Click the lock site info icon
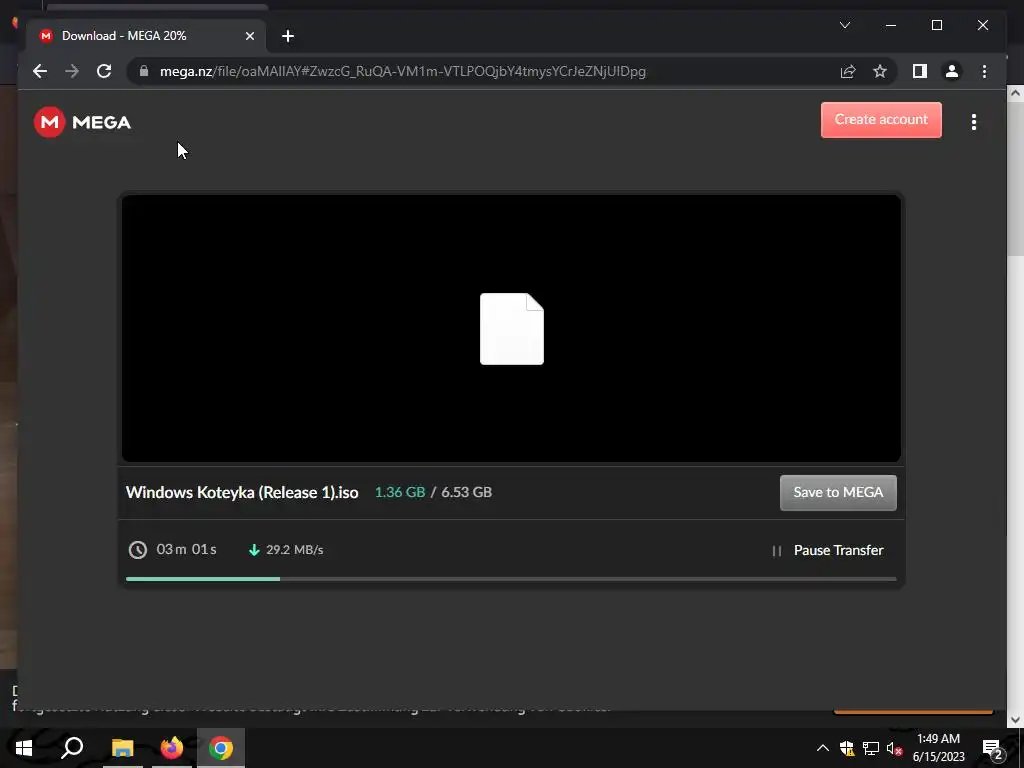Image resolution: width=1024 pixels, height=768 pixels. (144, 71)
